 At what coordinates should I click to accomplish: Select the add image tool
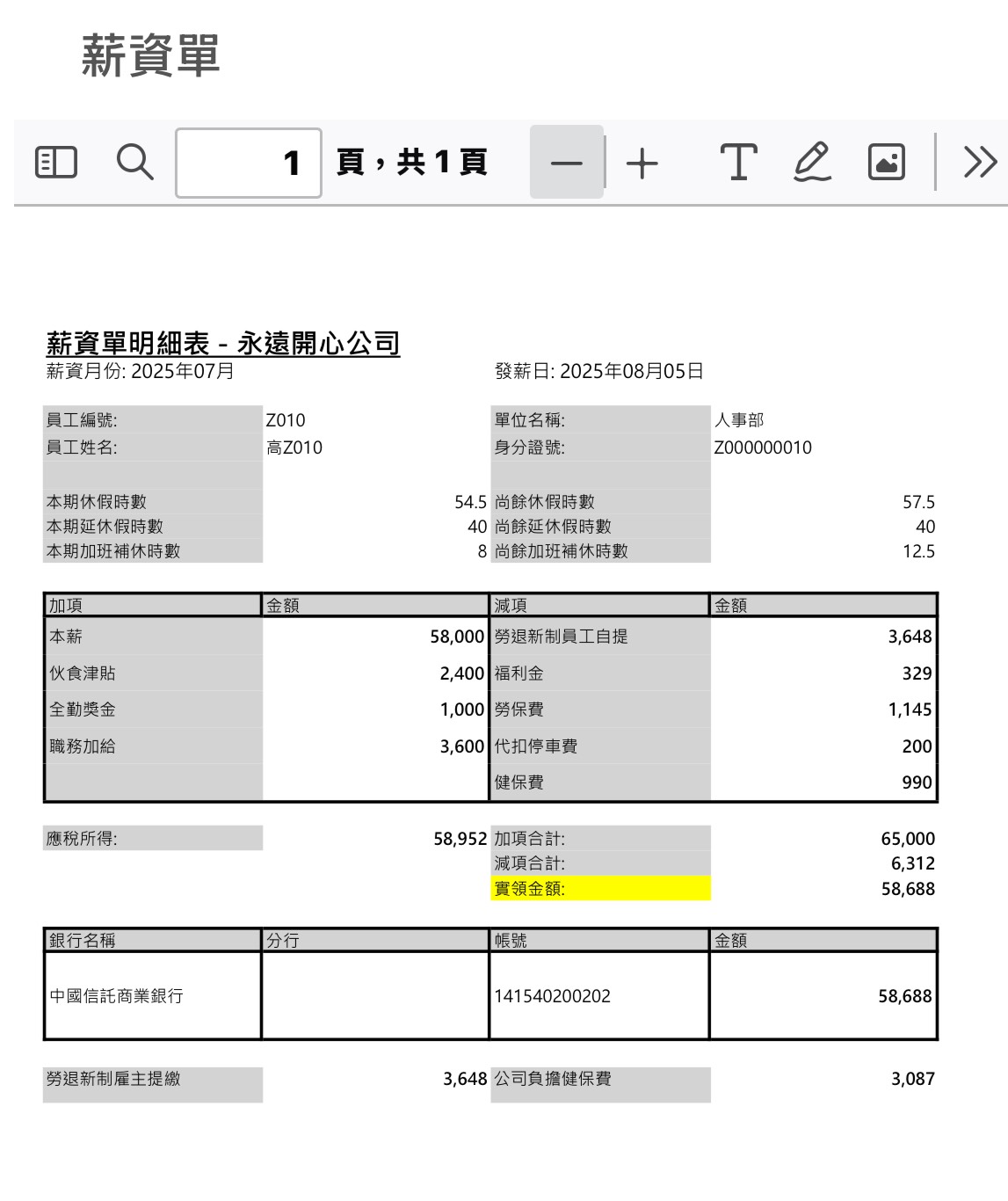click(886, 163)
